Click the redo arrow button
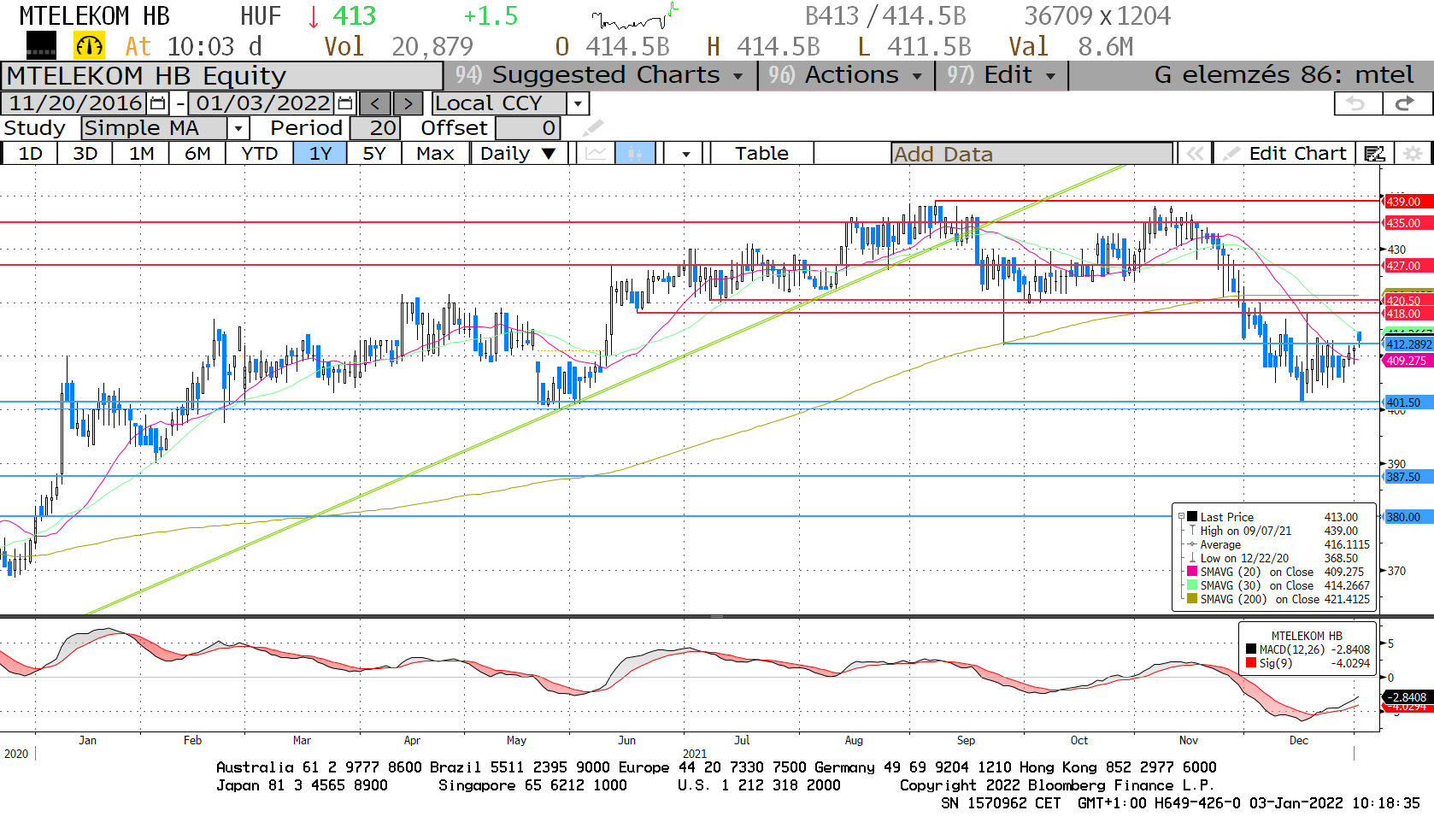1434x840 pixels. pos(1407,103)
